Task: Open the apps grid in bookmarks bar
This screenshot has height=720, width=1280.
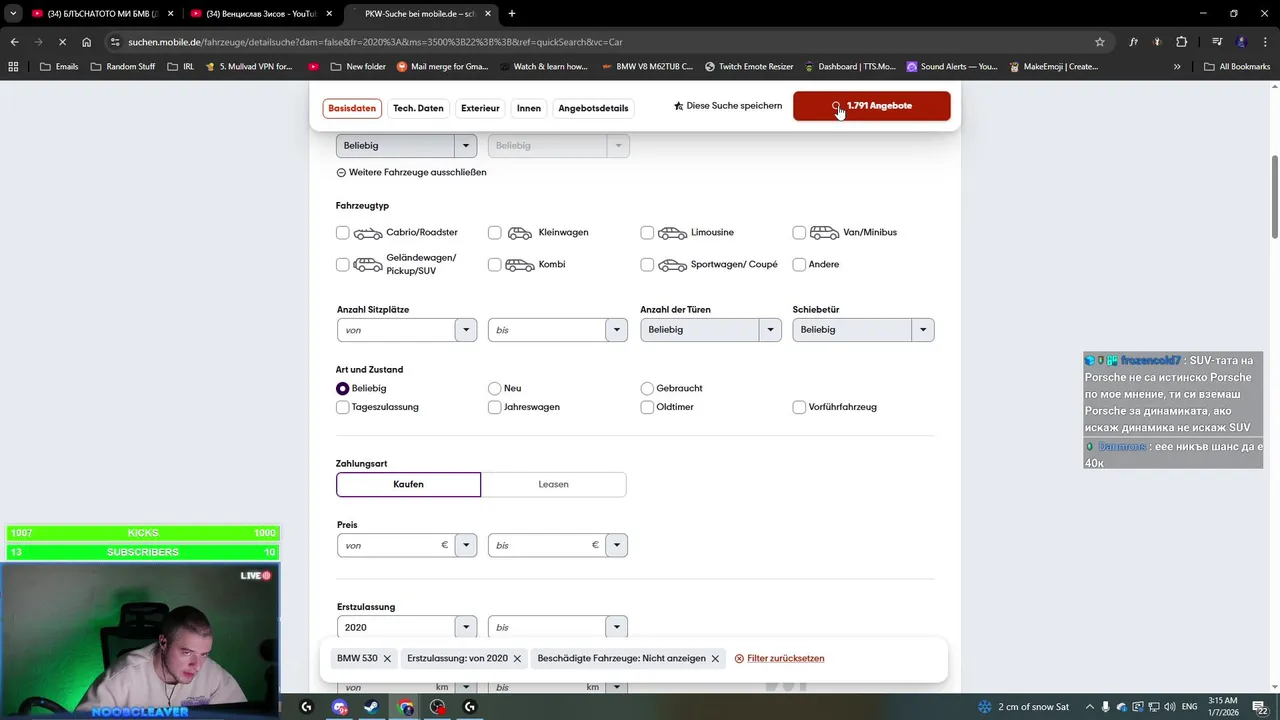Action: point(13,67)
